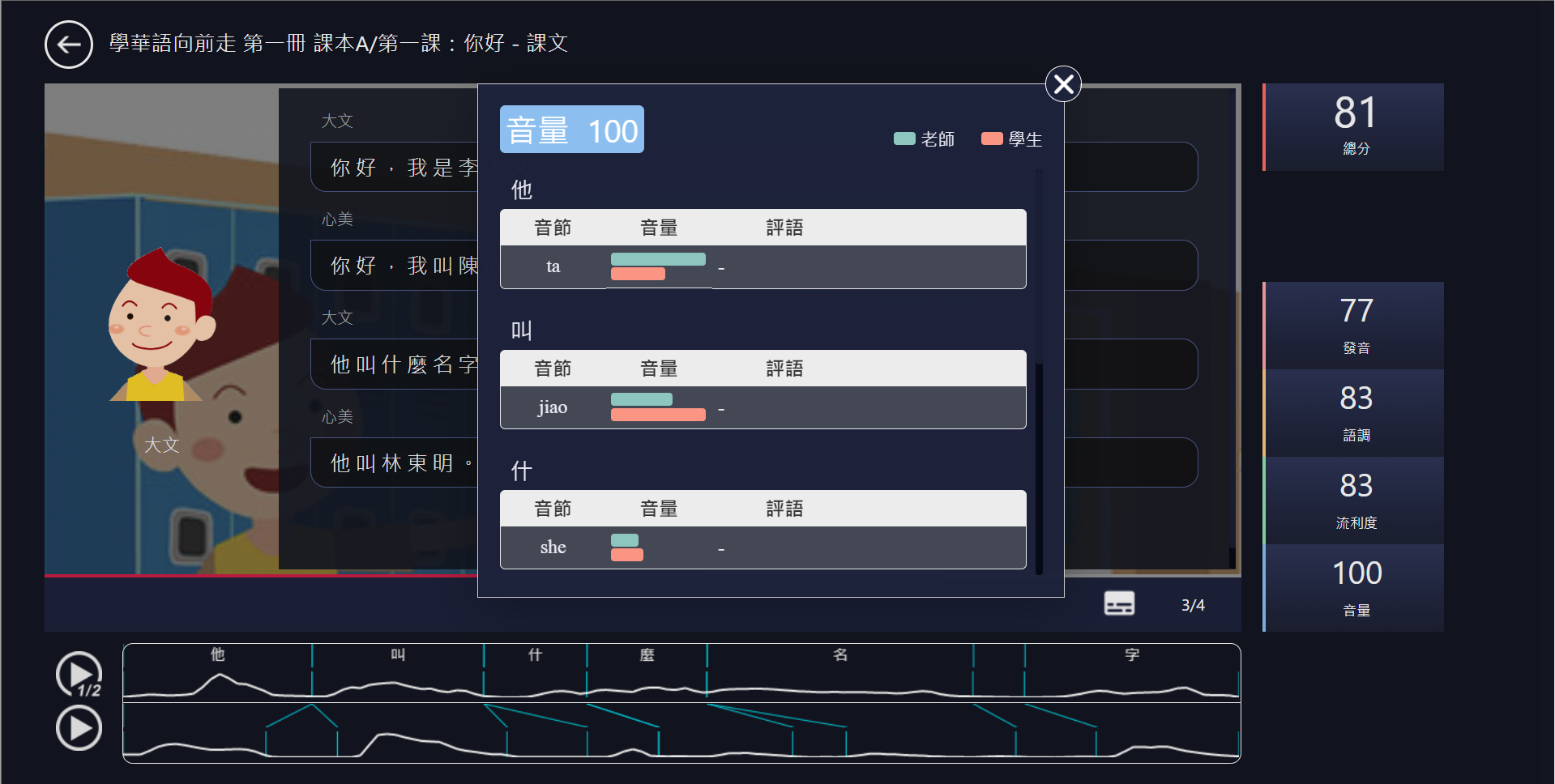Toggle the 學生 legend visibility
The height and width of the screenshot is (784, 1555).
pos(1010,138)
